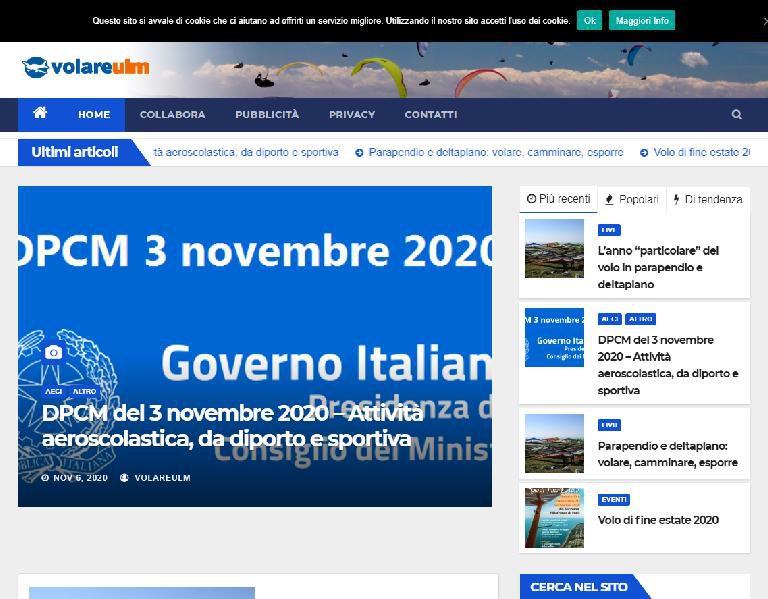Switch to the Di tendenza tab
Screen dimensions: 768x599
708,199
